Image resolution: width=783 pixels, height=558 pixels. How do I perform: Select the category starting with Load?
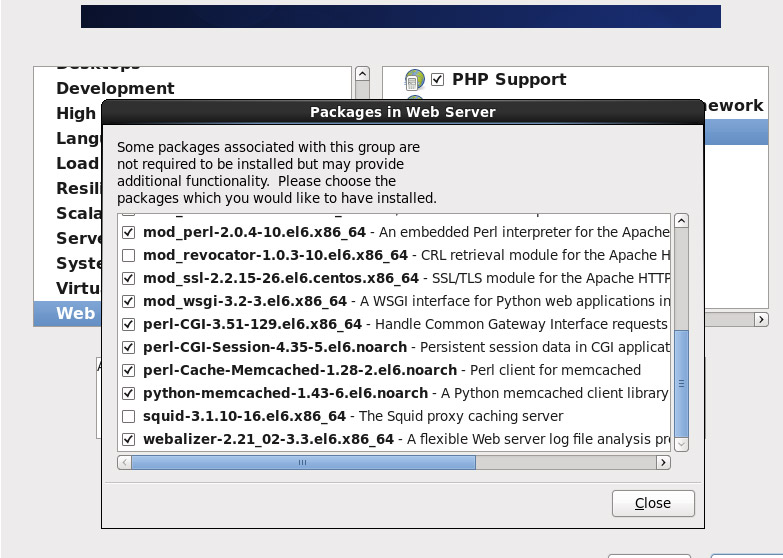(x=77, y=163)
